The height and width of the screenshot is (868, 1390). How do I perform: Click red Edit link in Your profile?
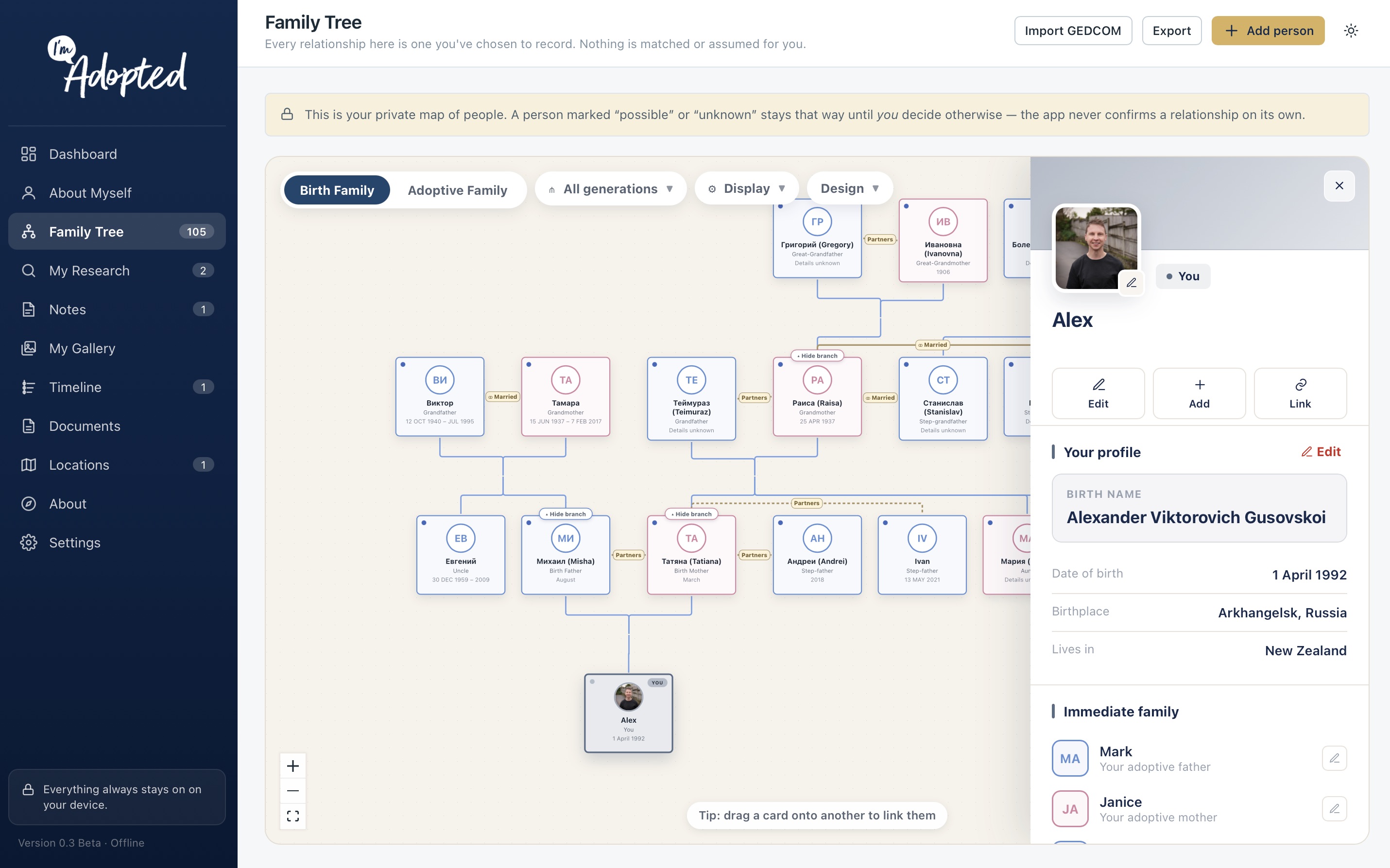(1321, 452)
